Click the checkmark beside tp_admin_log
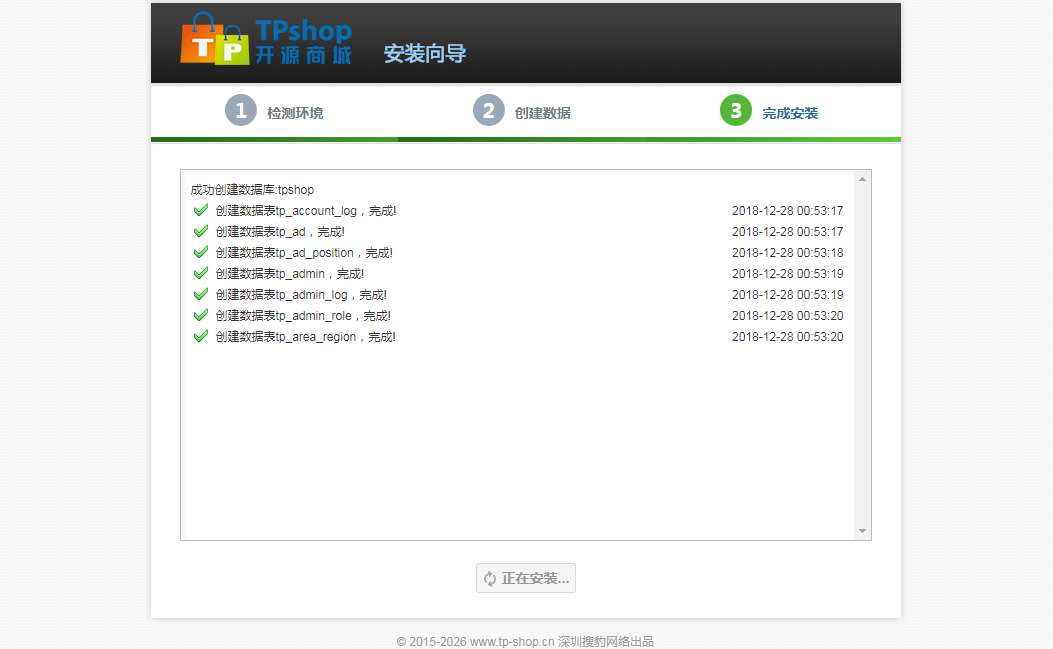Screen dimensions: 1053x649 [x=200, y=294]
